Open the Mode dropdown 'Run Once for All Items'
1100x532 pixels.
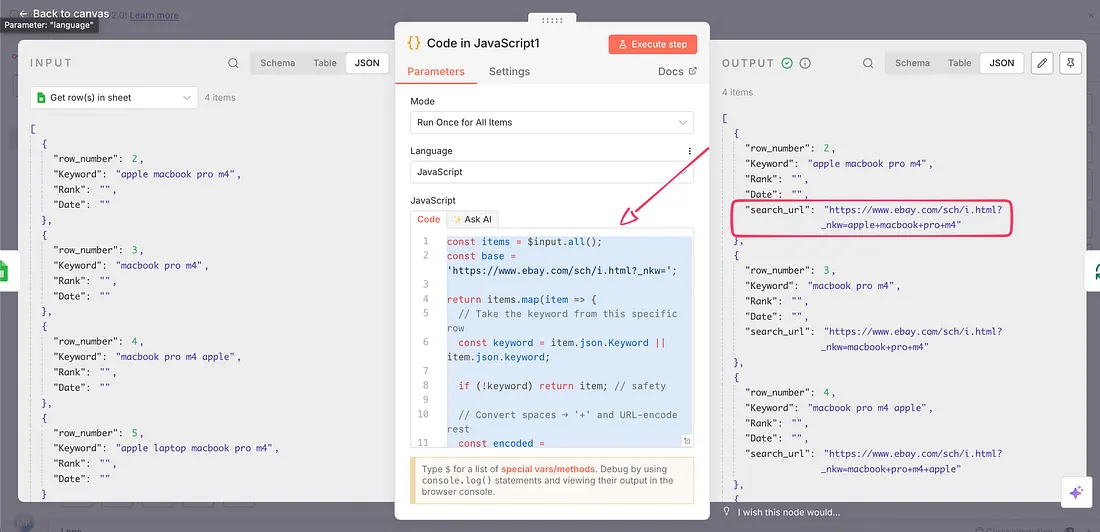pyautogui.click(x=551, y=122)
